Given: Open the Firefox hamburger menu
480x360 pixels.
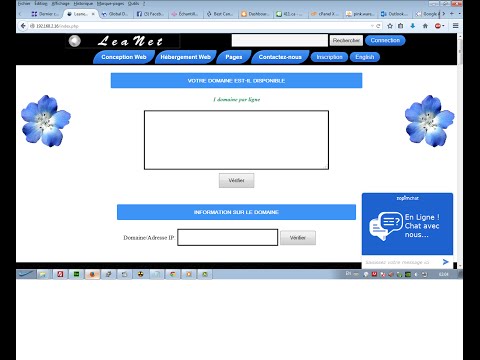Looking at the screenshot, I should click(455, 26).
